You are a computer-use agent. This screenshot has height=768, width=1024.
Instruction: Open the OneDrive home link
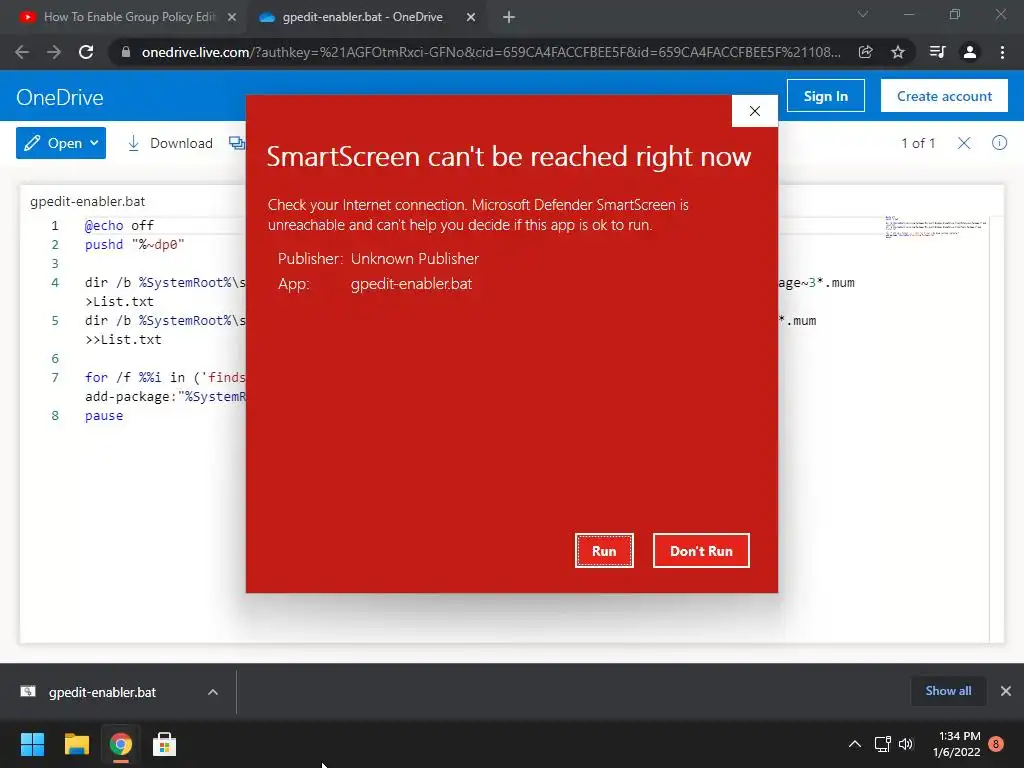coord(60,97)
